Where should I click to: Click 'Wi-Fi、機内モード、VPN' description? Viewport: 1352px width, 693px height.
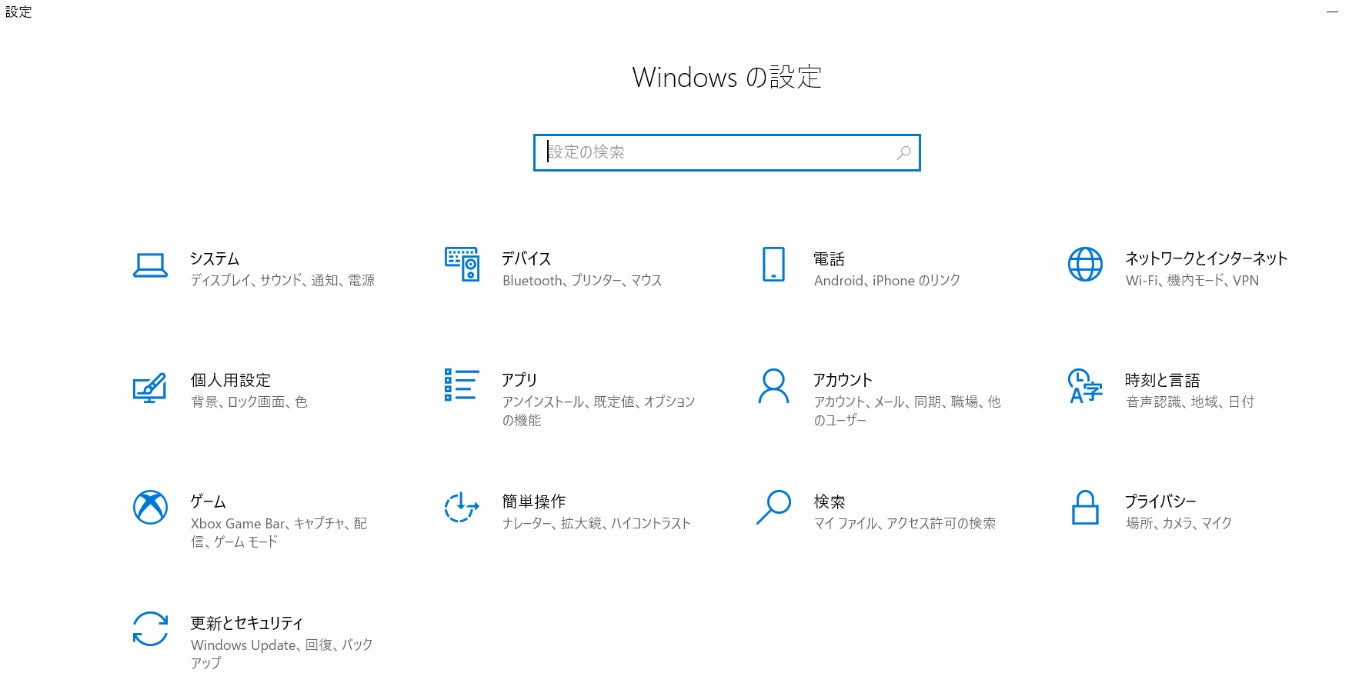pyautogui.click(x=1192, y=281)
